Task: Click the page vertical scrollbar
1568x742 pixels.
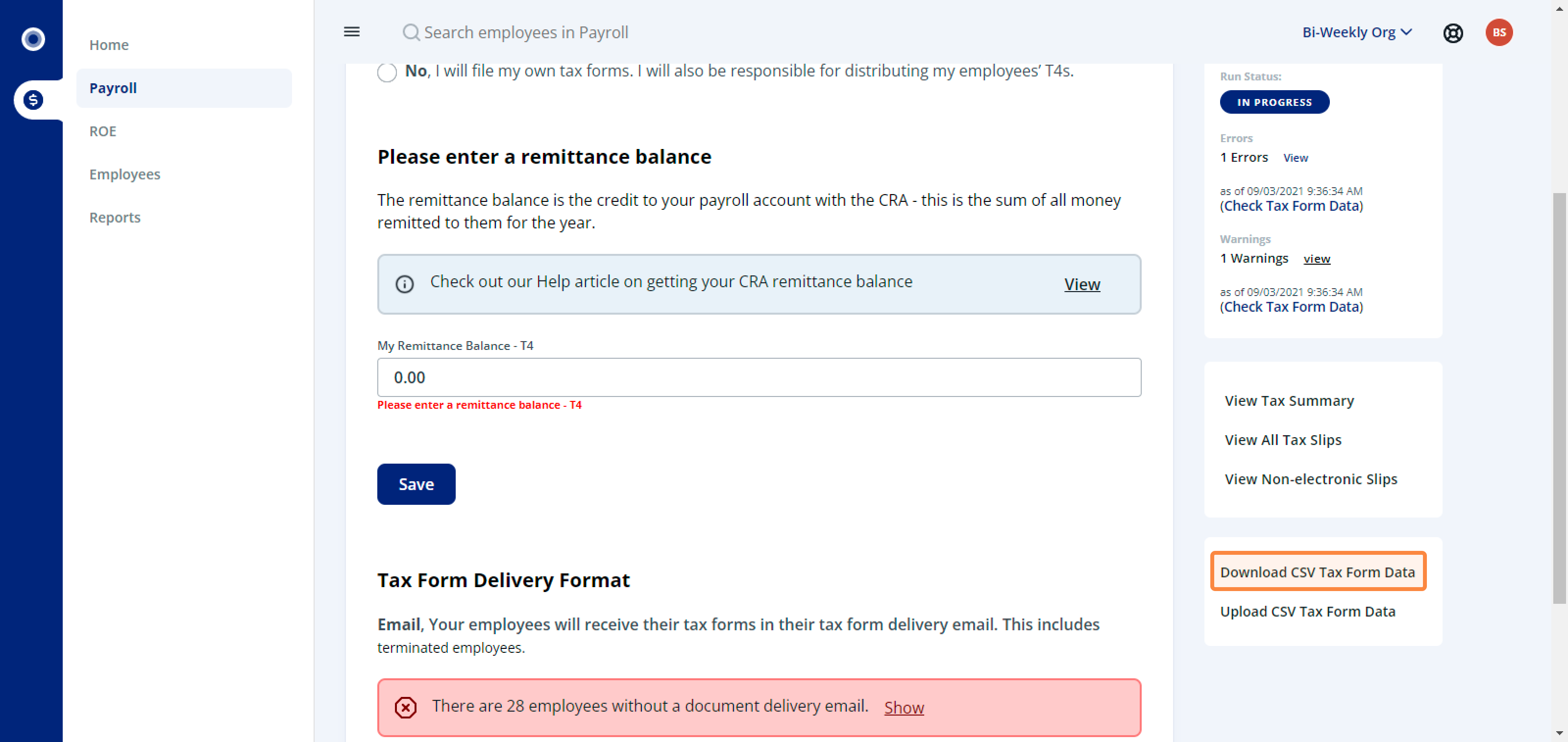Action: (x=1559, y=399)
